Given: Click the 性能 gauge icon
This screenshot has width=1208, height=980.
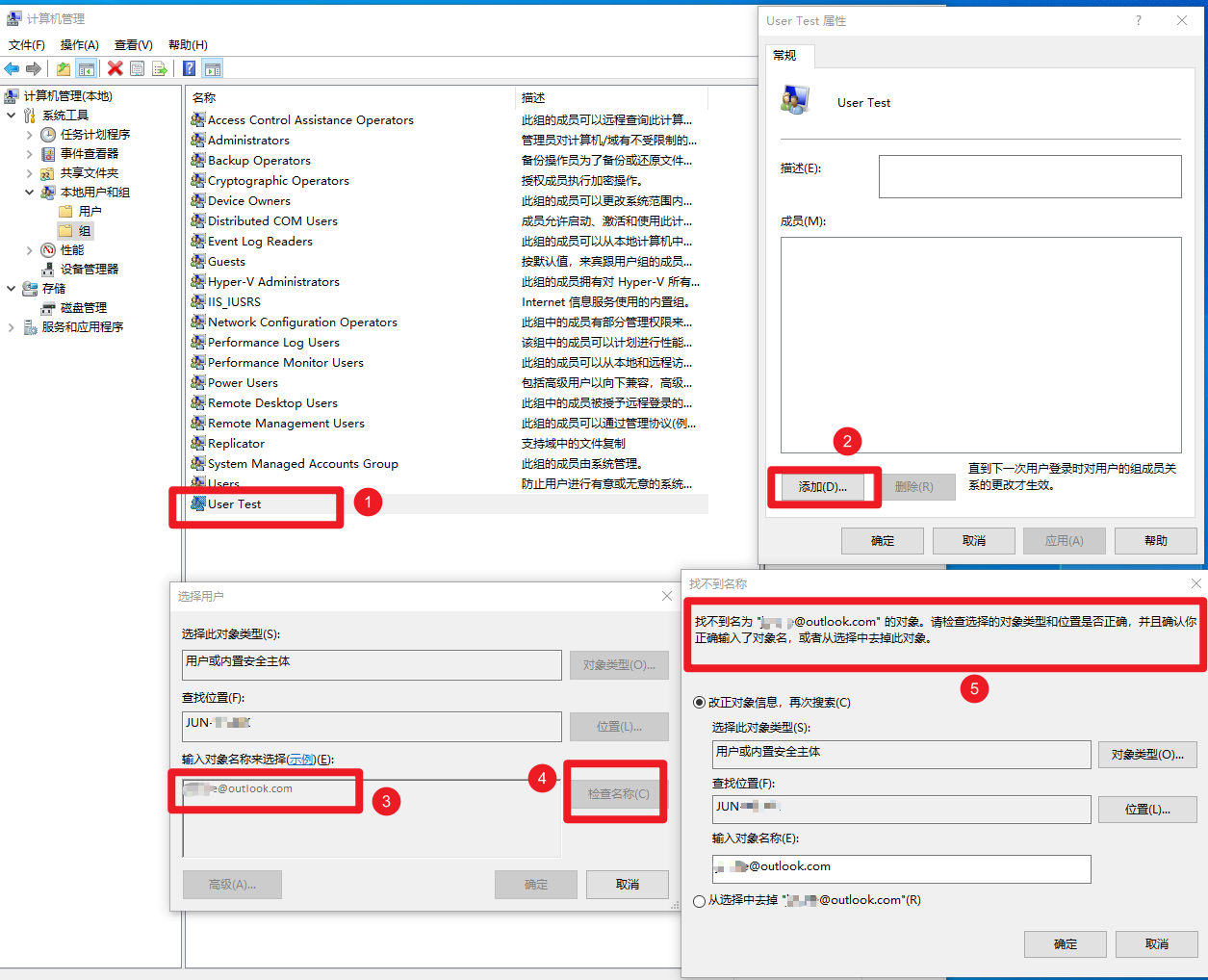Looking at the screenshot, I should pyautogui.click(x=48, y=250).
